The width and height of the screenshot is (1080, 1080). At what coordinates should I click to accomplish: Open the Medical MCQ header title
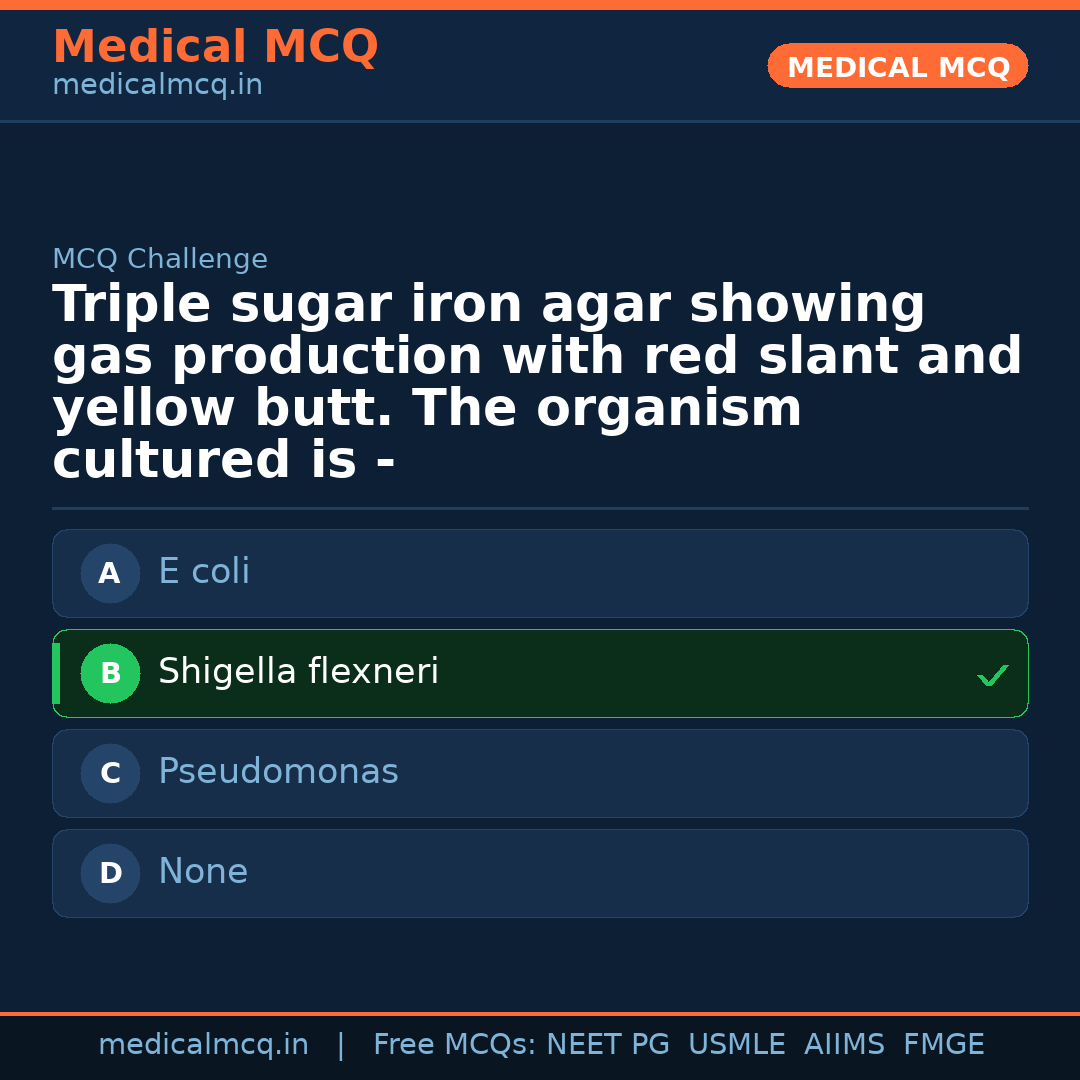pos(215,47)
